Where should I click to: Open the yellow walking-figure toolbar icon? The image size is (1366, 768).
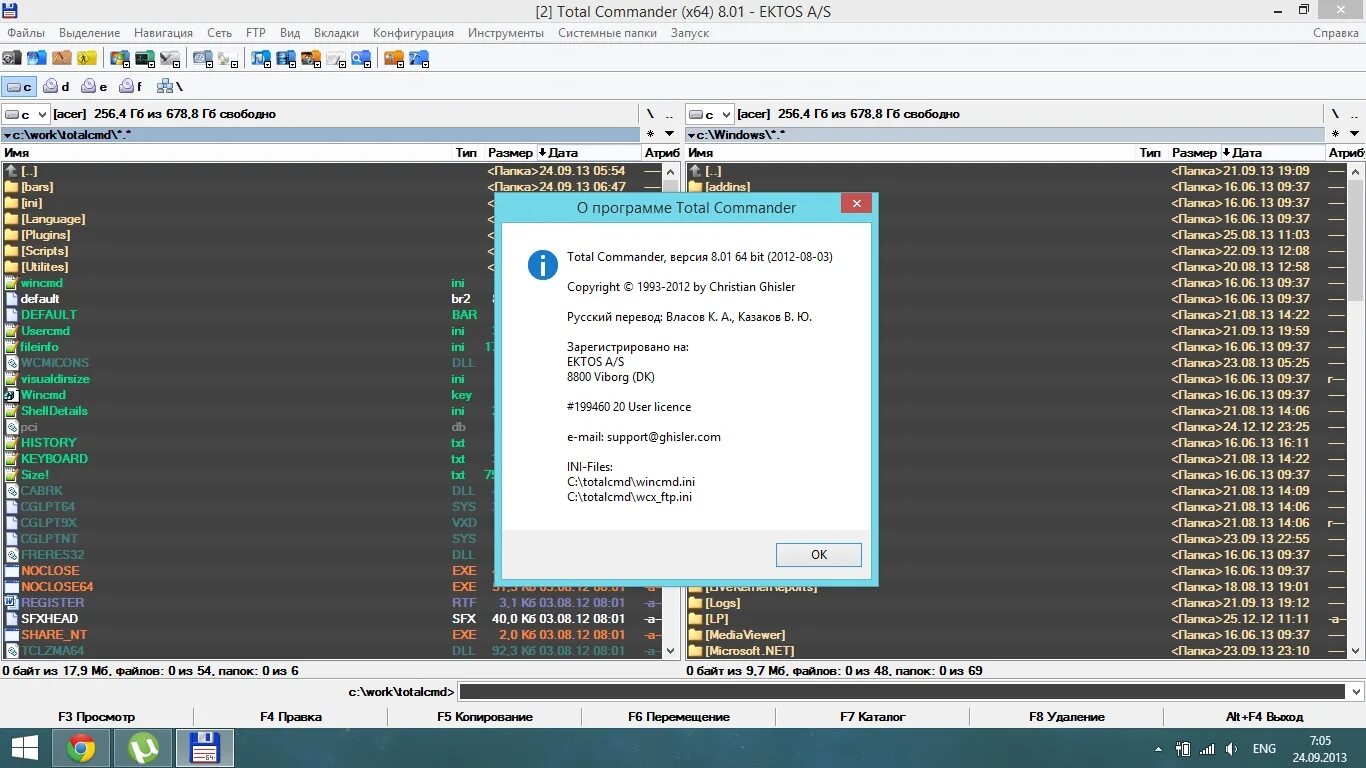pyautogui.click(x=85, y=57)
